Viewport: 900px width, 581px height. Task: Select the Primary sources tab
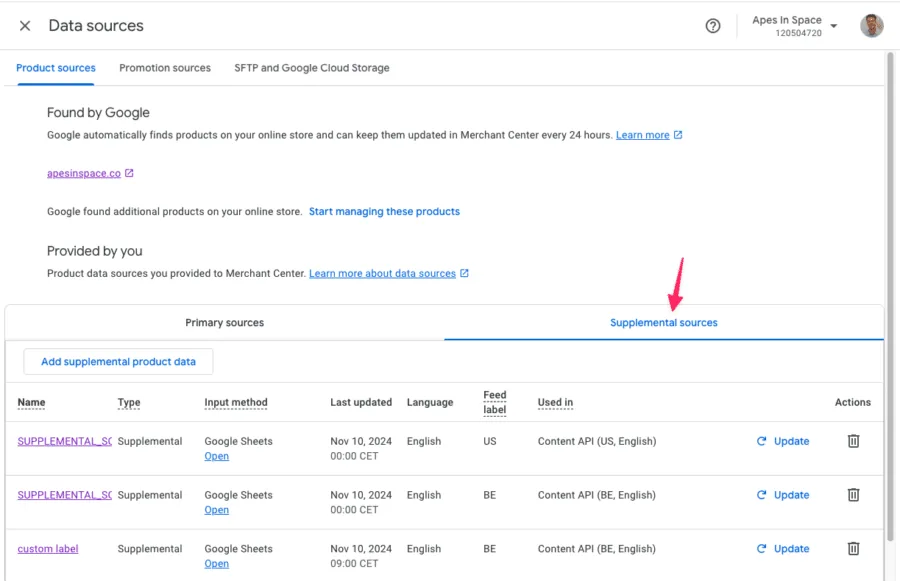(225, 323)
